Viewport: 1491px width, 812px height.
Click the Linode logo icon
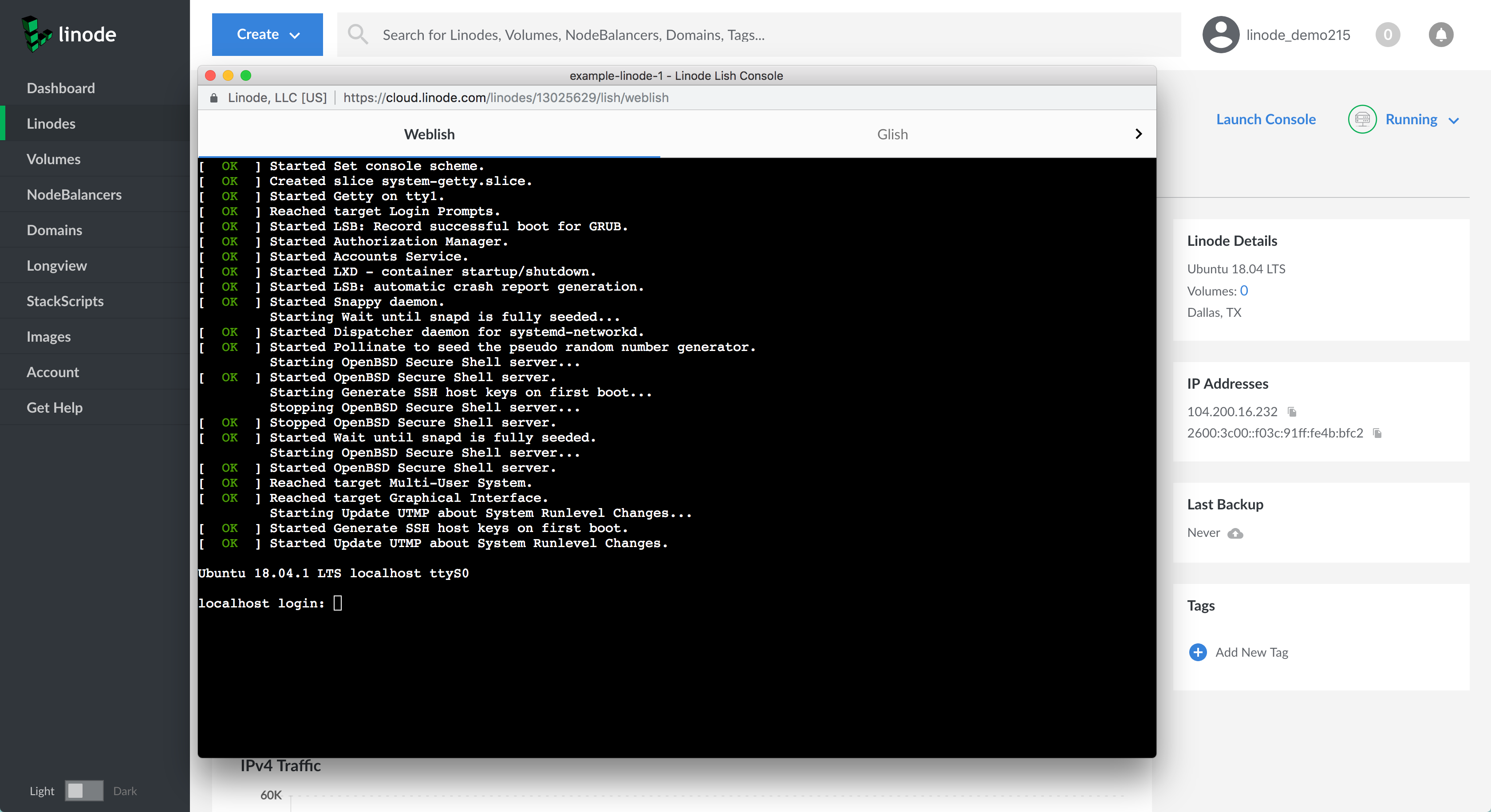pyautogui.click(x=36, y=34)
